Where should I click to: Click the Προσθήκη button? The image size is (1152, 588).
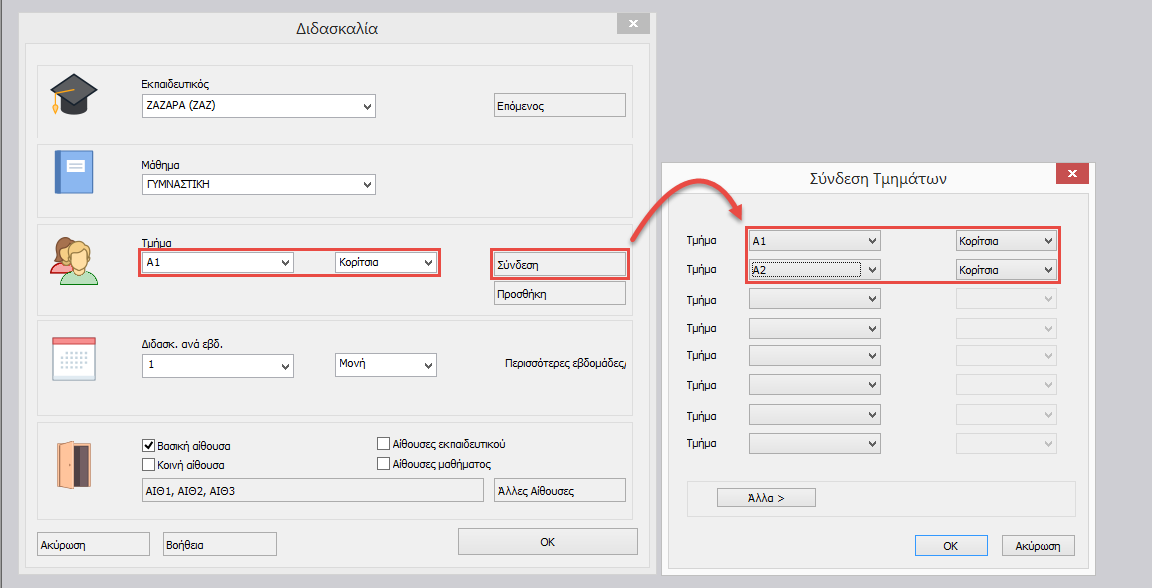[559, 294]
